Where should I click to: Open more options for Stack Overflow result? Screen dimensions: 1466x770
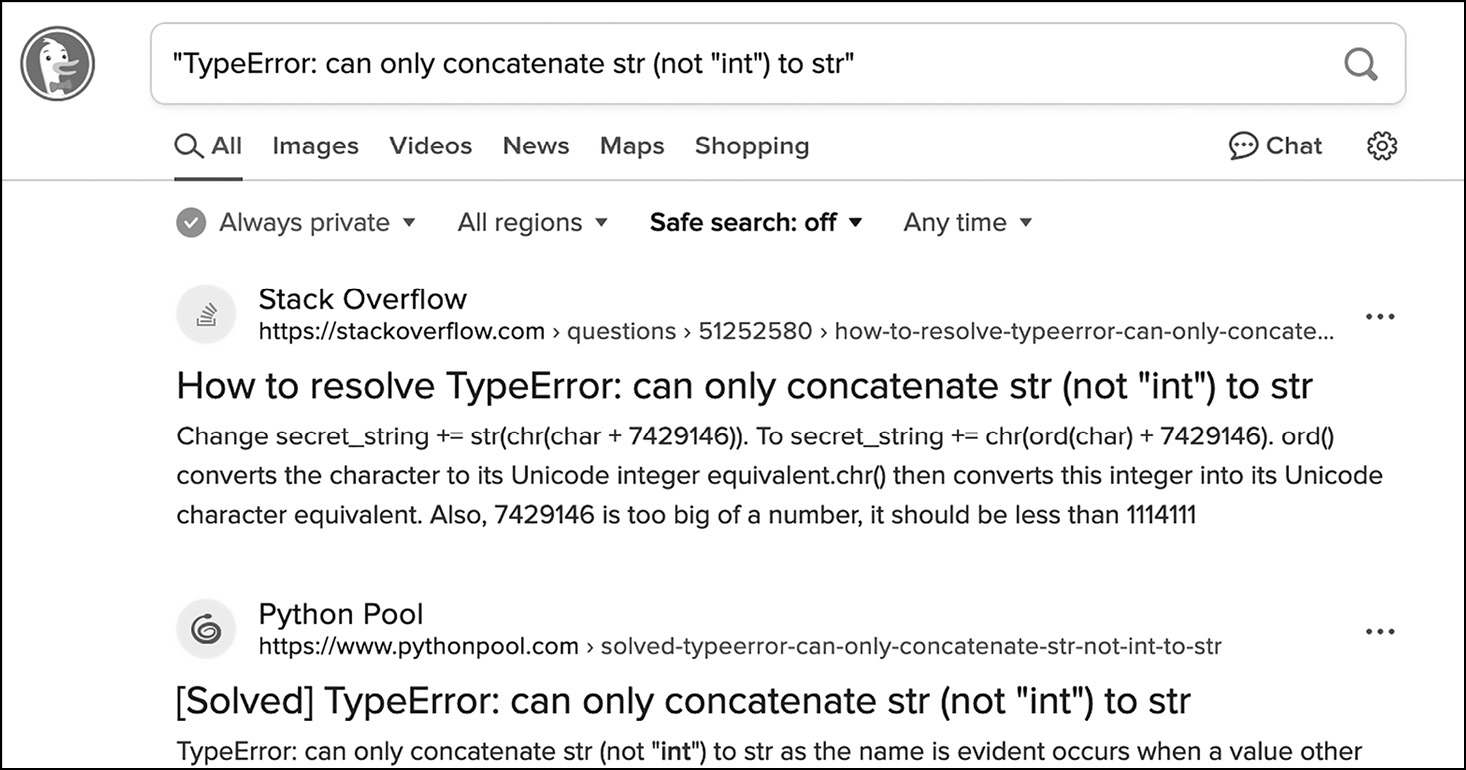pos(1379,317)
